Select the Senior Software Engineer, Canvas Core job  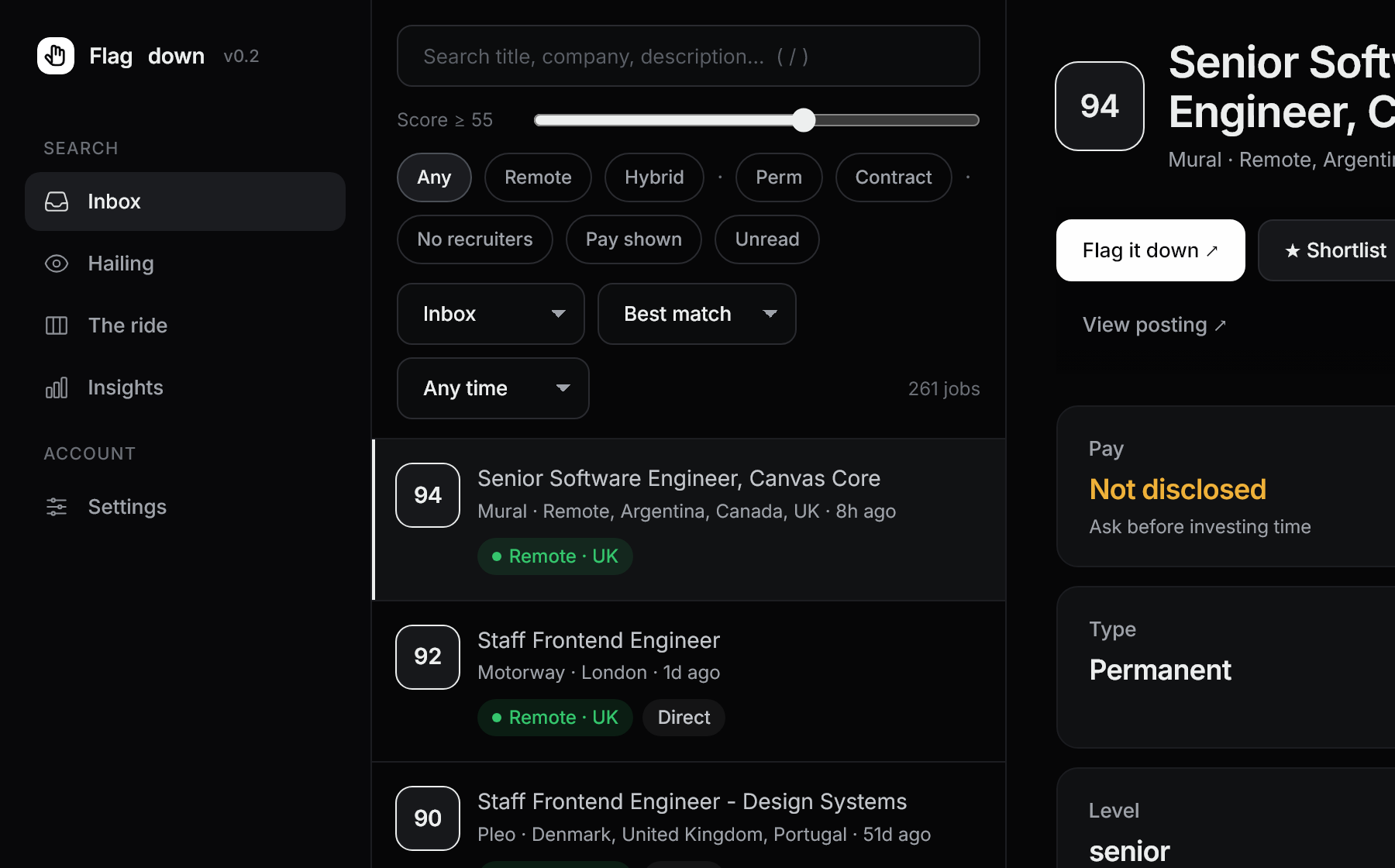click(x=690, y=520)
